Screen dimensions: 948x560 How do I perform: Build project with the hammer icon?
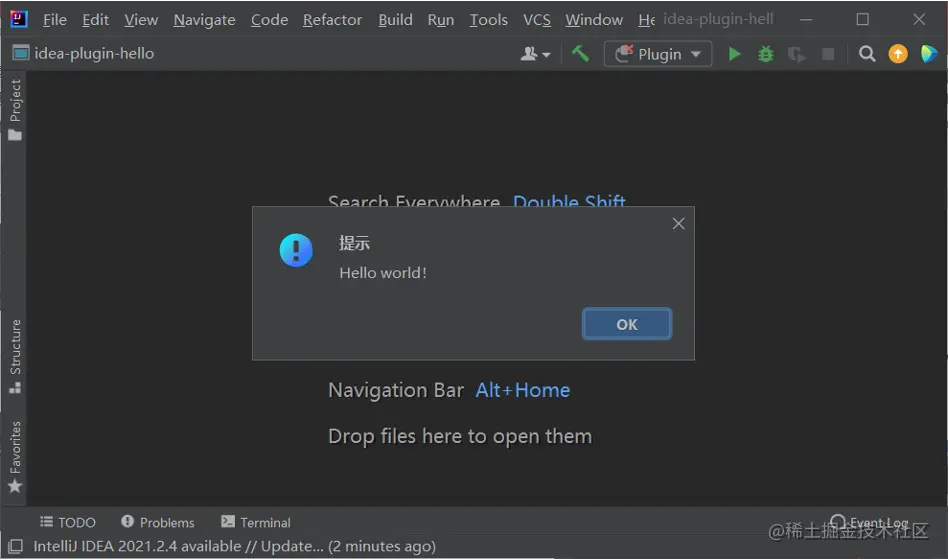click(x=580, y=54)
